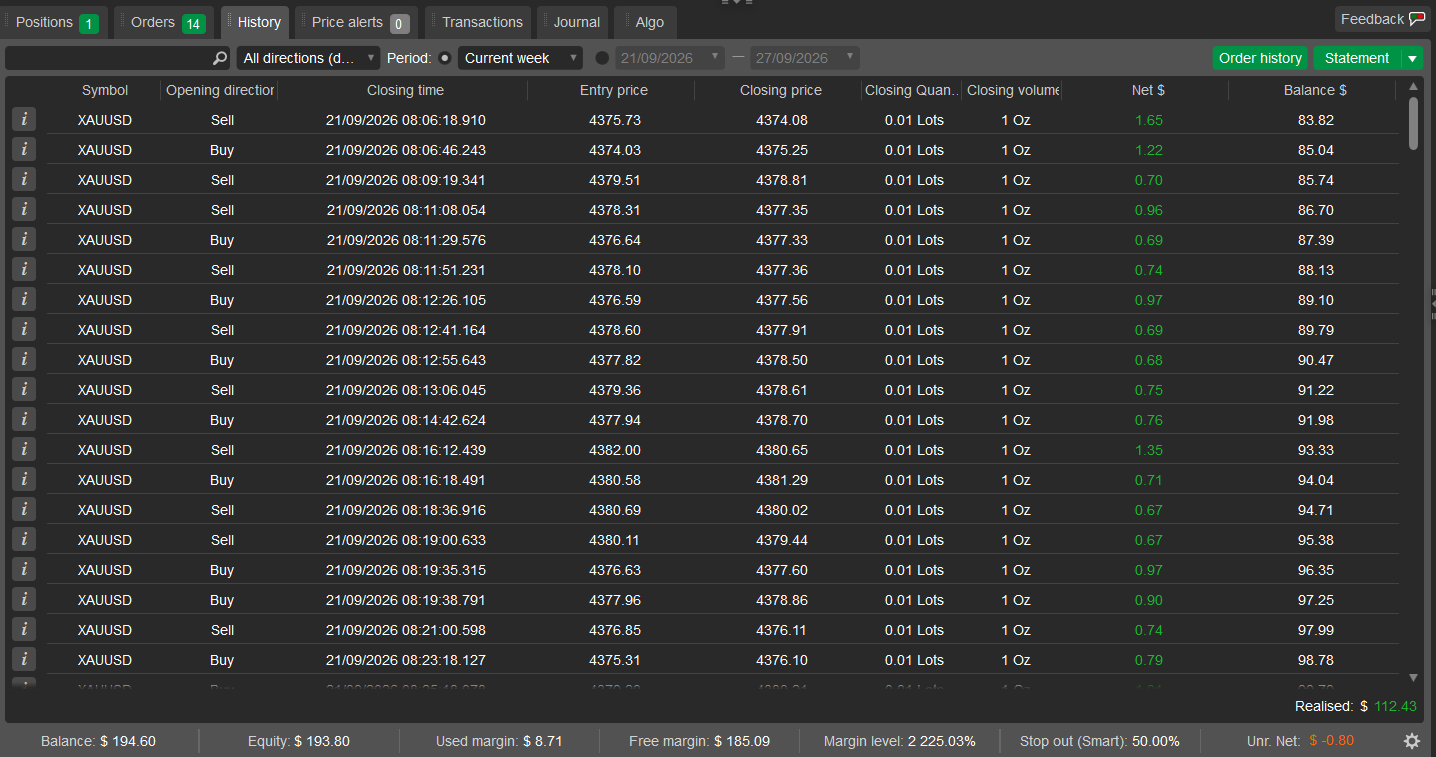Click the Feedback speech bubble icon

[x=1417, y=19]
